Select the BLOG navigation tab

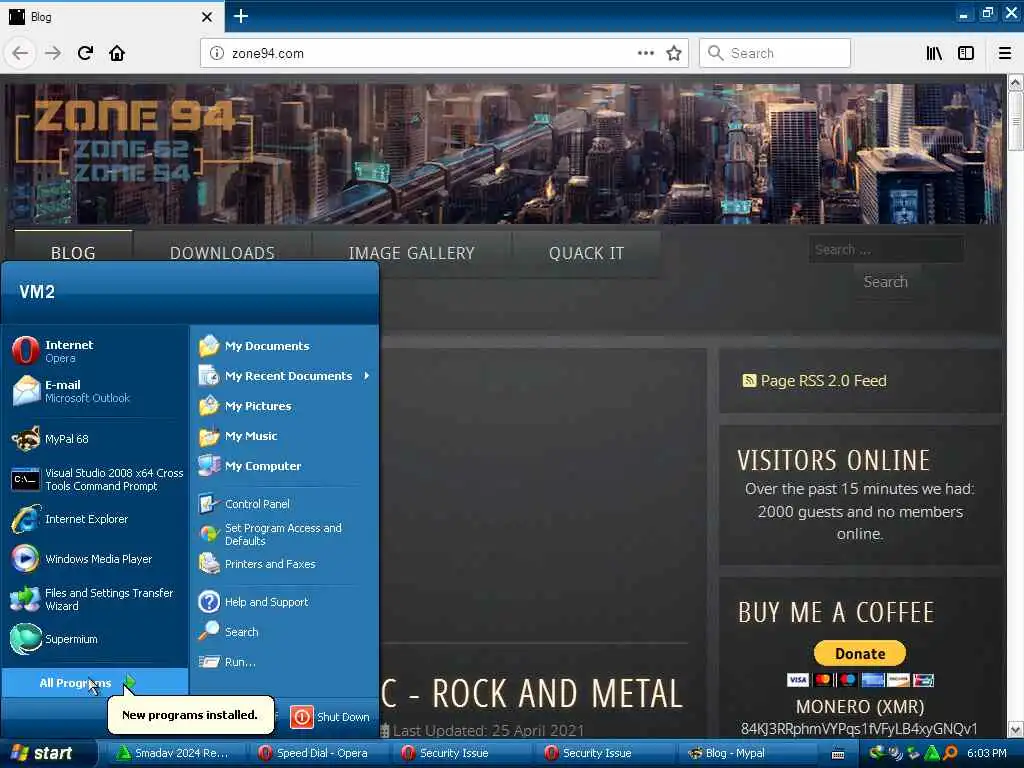click(73, 253)
